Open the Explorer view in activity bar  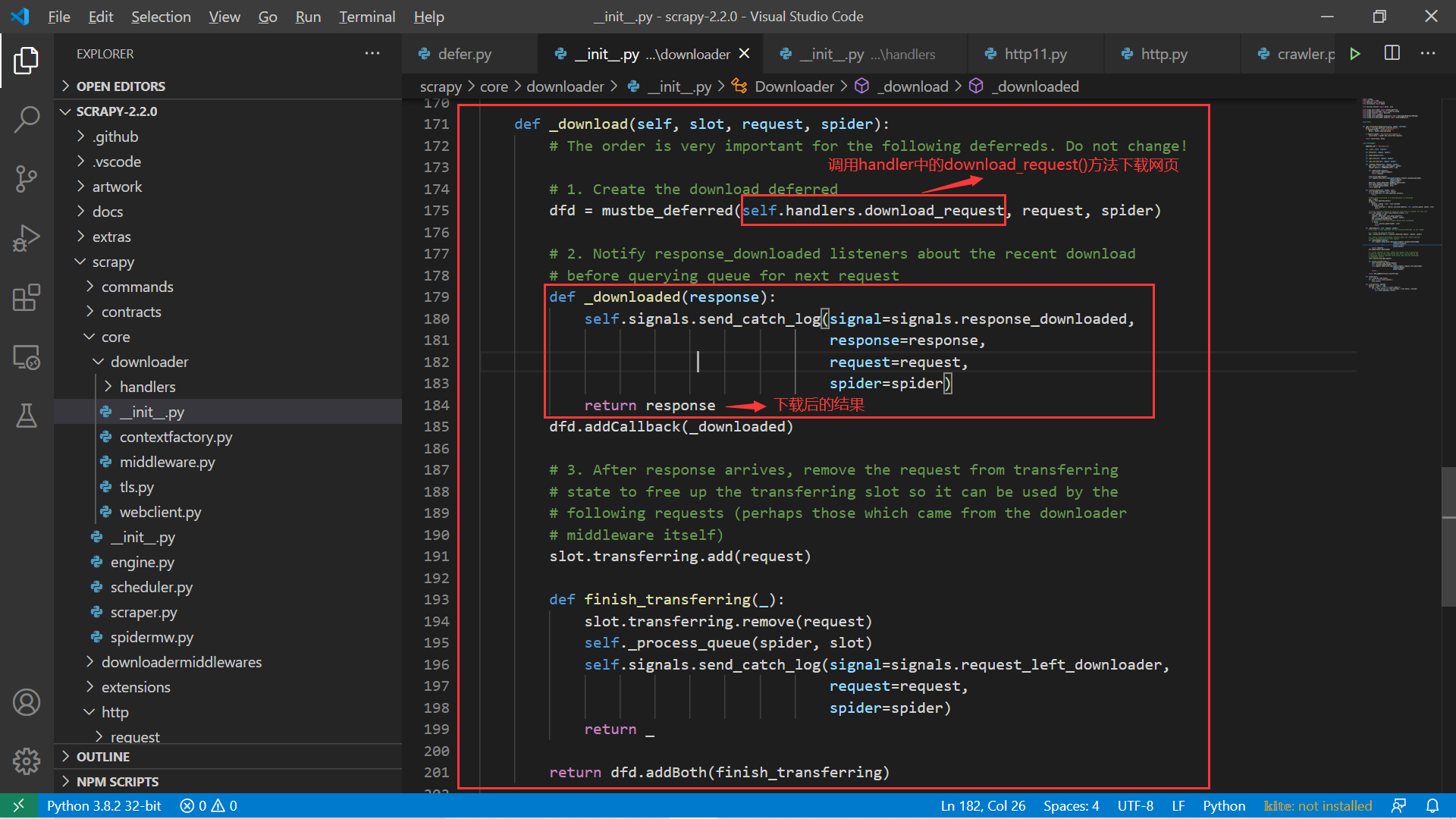pyautogui.click(x=27, y=61)
